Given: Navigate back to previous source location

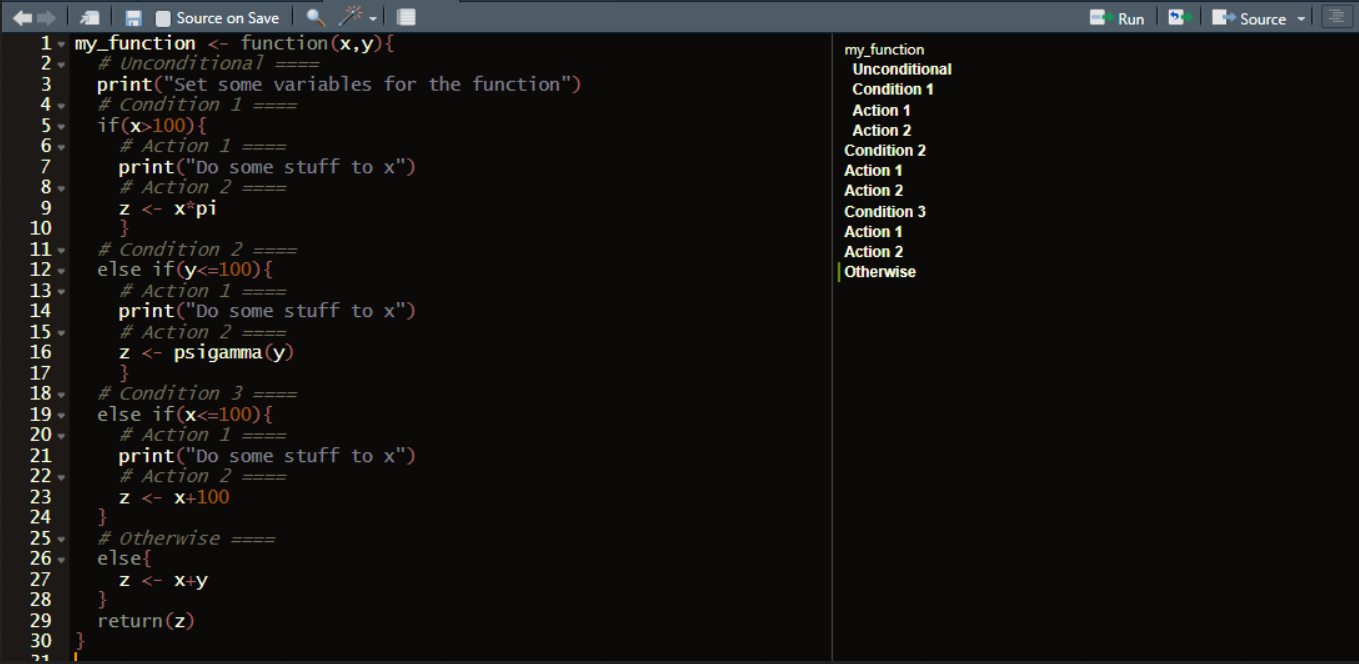Looking at the screenshot, I should tap(20, 16).
